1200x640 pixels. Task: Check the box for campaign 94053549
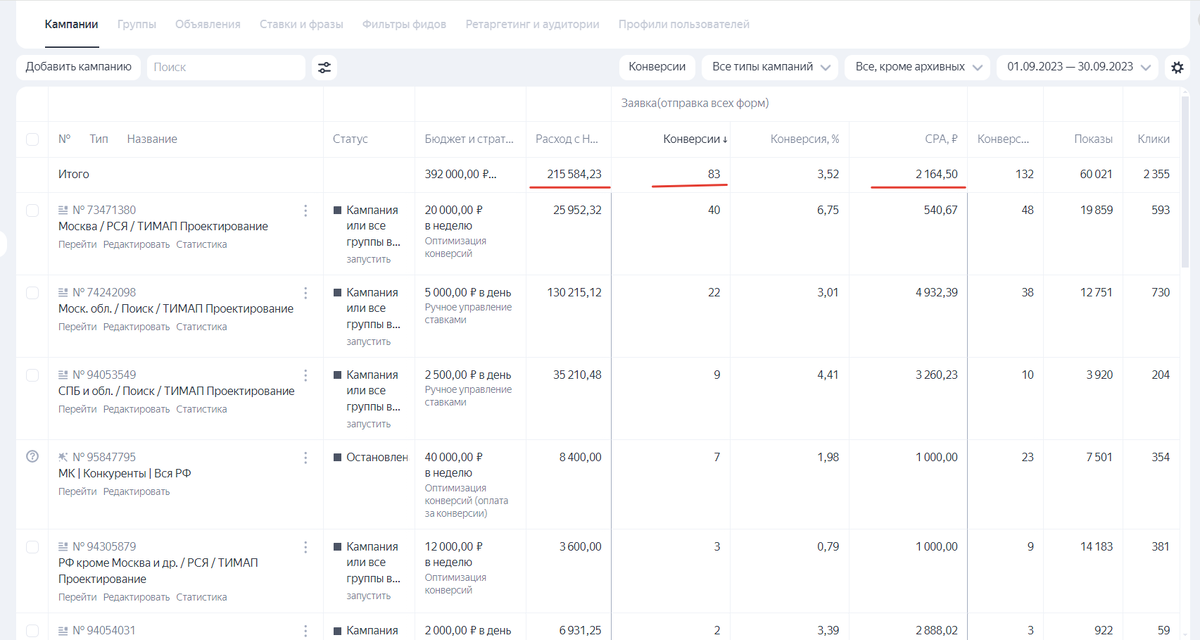pyautogui.click(x=32, y=375)
